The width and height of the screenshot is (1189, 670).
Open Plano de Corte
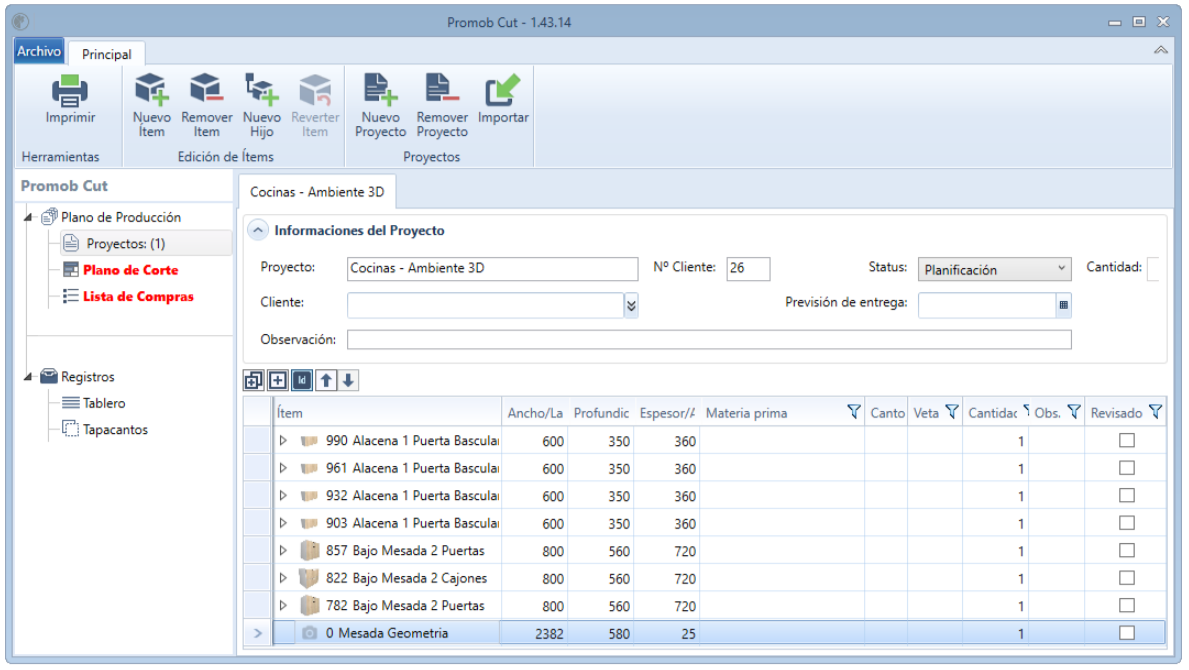[x=130, y=270]
